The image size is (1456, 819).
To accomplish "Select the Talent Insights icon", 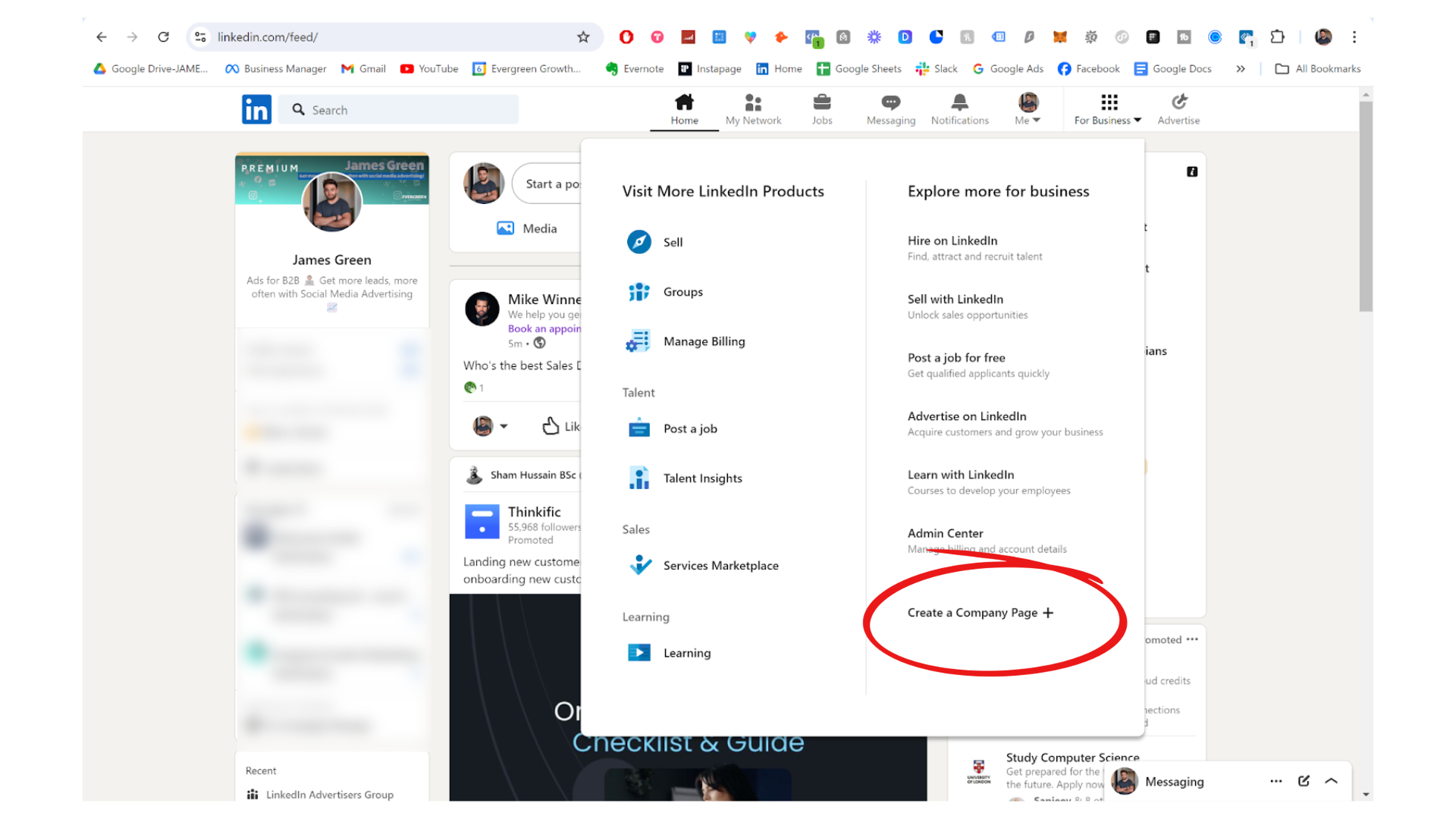I will coord(639,478).
